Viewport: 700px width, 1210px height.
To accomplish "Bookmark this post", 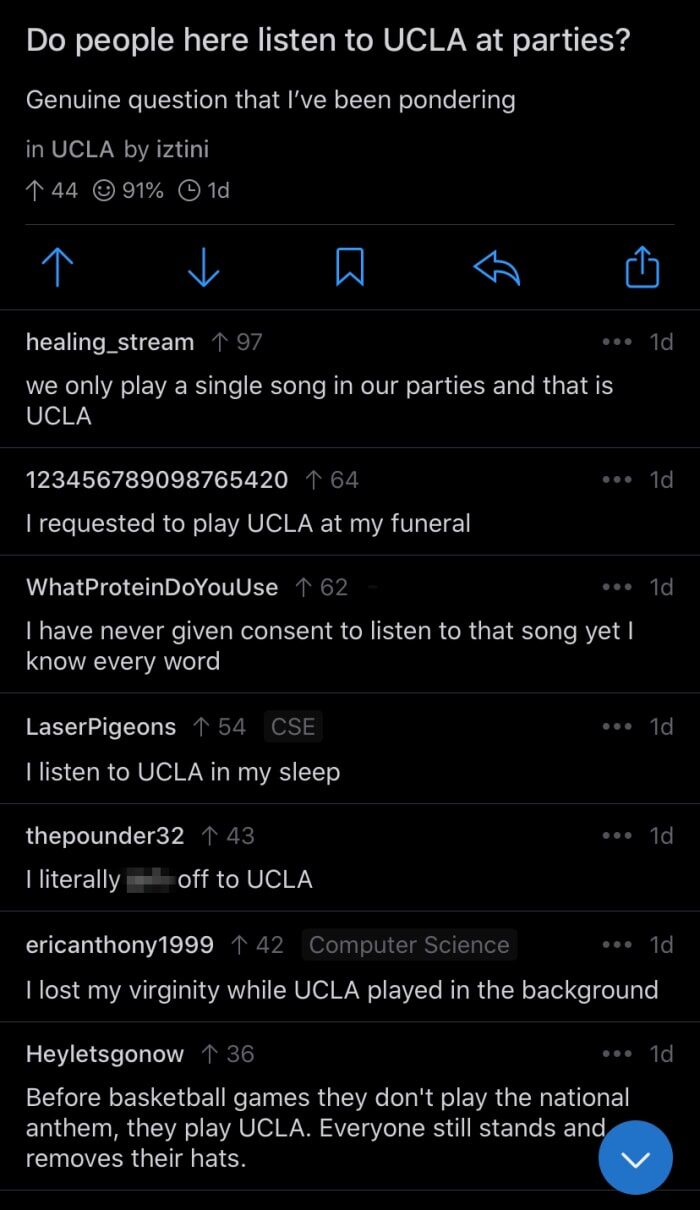I will coord(349,267).
